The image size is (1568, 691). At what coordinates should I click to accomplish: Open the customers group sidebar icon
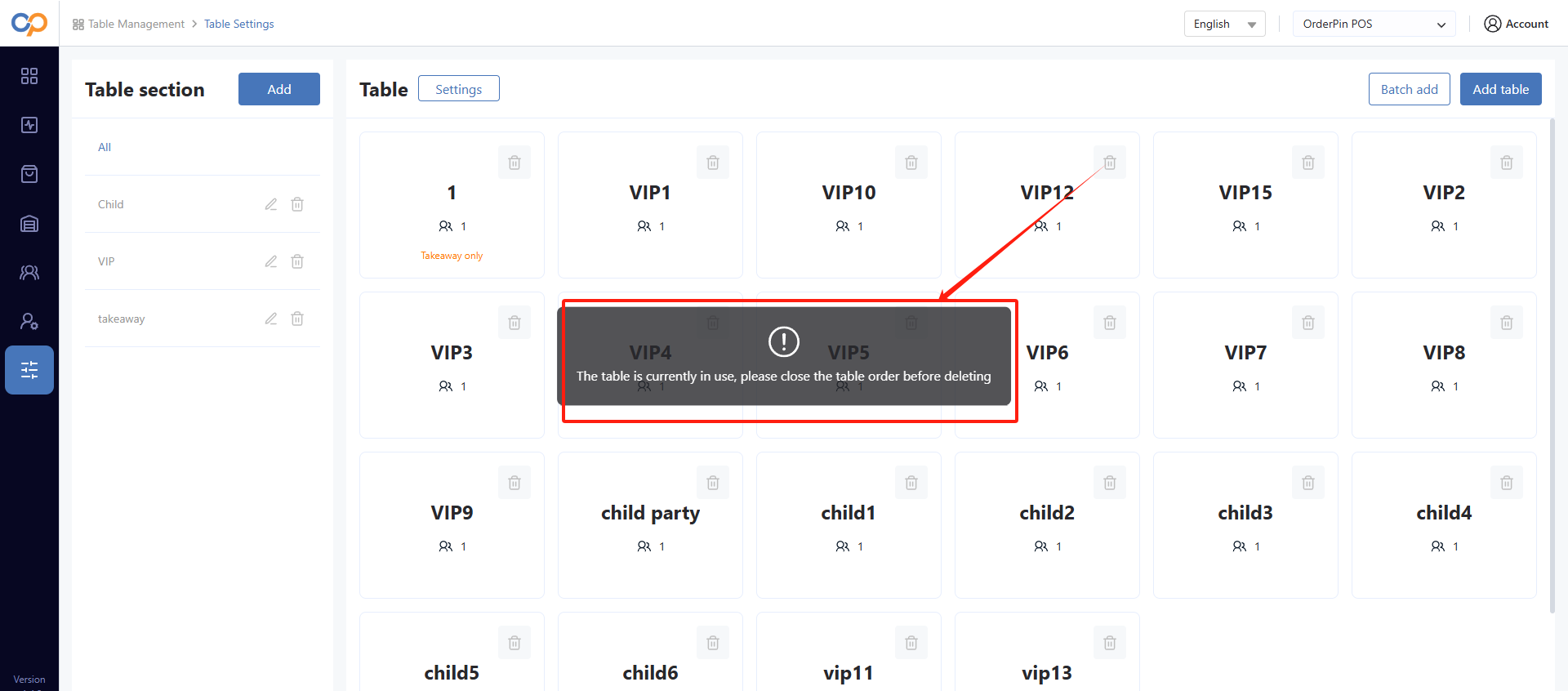[29, 272]
